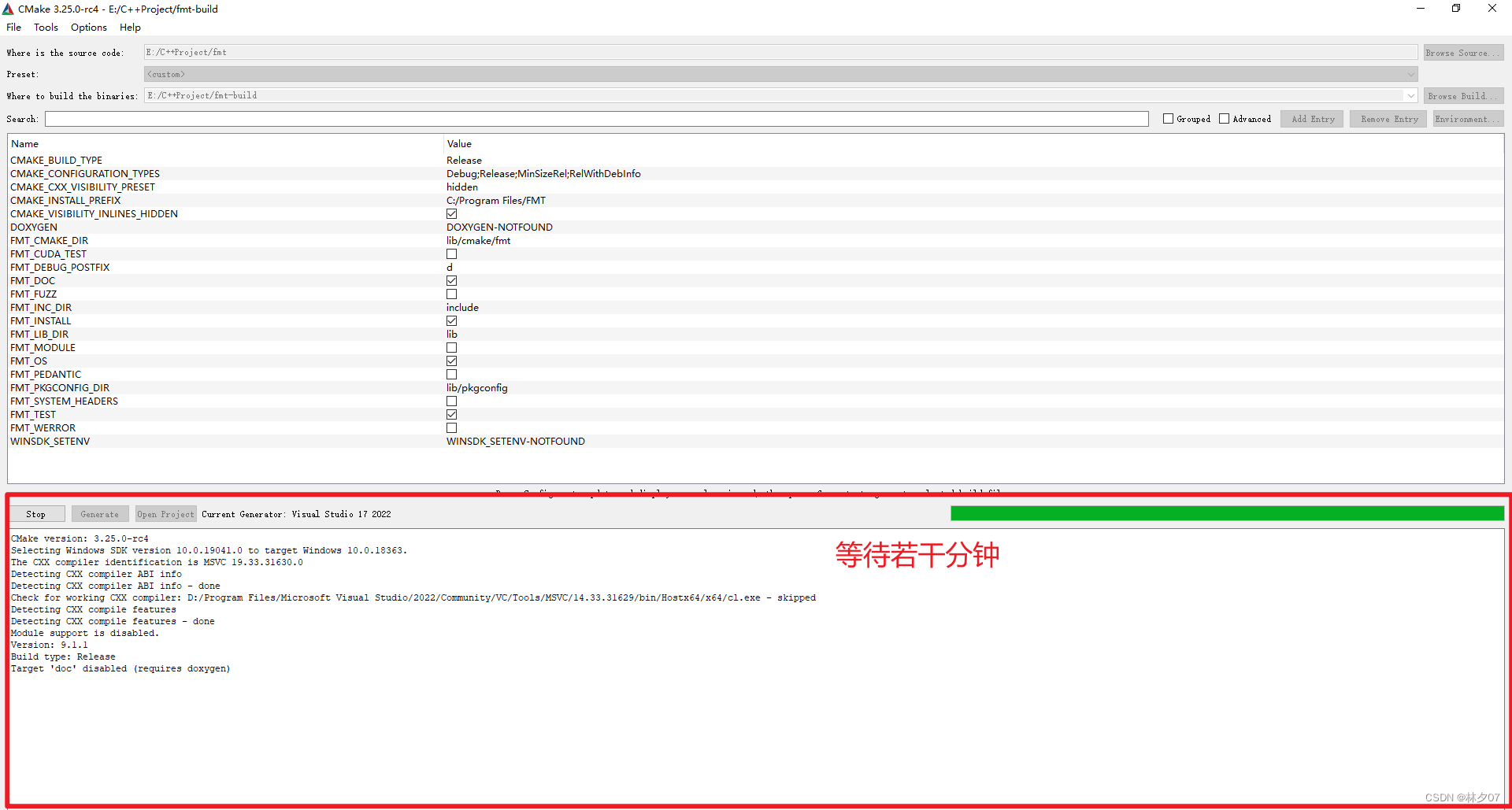Viewport: 1512px width, 810px height.
Task: Click the Search input field
Action: [596, 119]
